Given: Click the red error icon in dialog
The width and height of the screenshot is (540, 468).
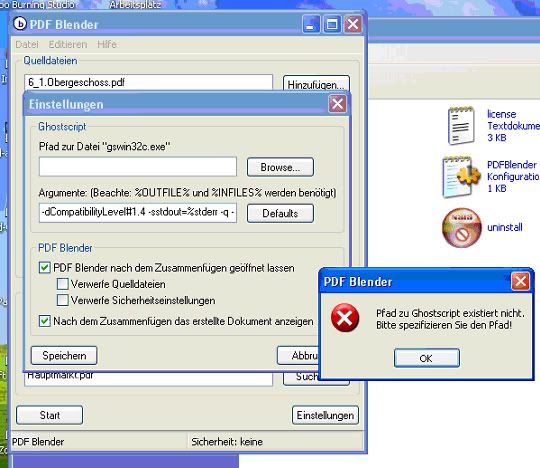Looking at the screenshot, I should pos(345,318).
